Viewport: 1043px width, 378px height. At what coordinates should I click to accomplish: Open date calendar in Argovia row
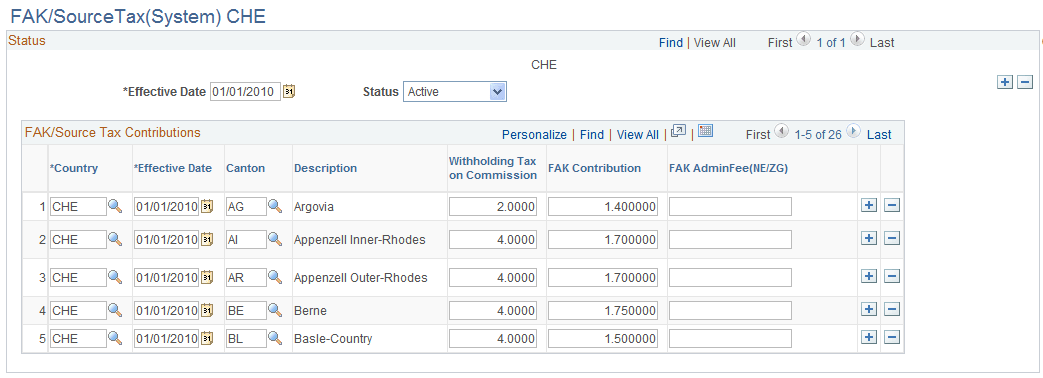[207, 206]
